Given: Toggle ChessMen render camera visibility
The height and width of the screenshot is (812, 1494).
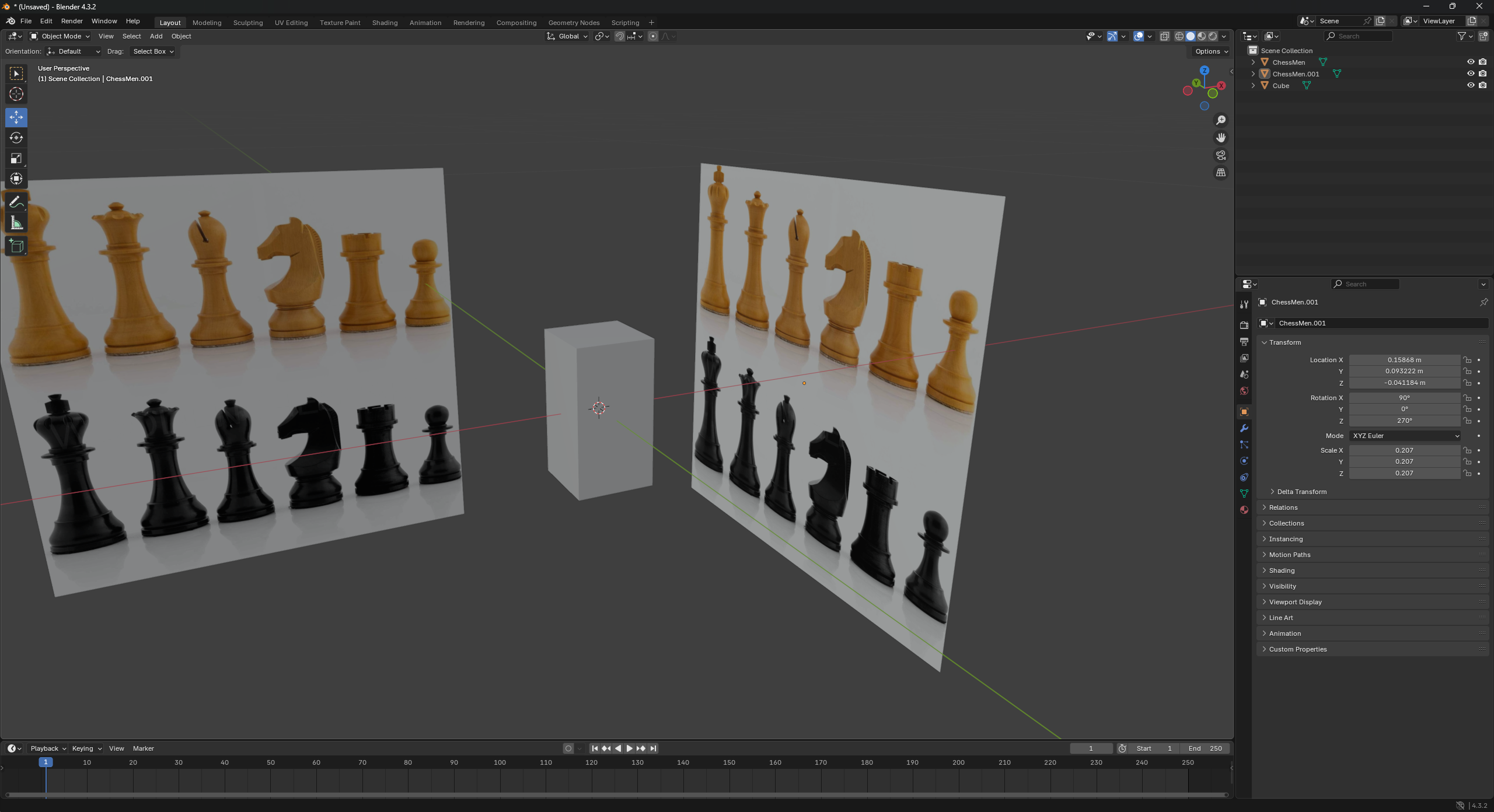Looking at the screenshot, I should (1482, 62).
